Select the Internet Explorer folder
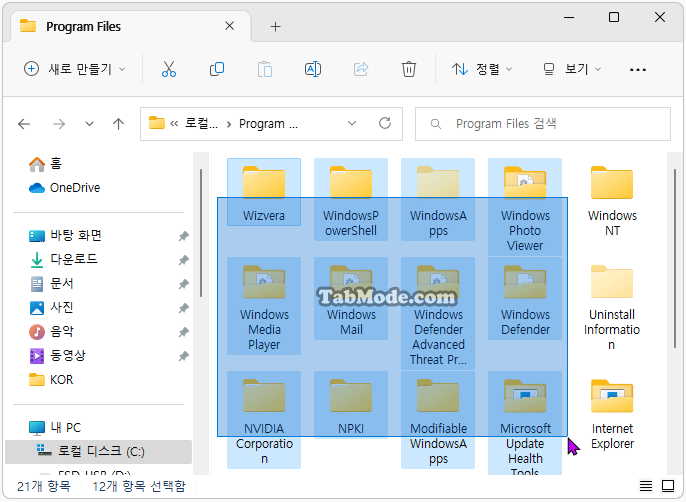Screen dimensions: 686x502 coord(612,413)
